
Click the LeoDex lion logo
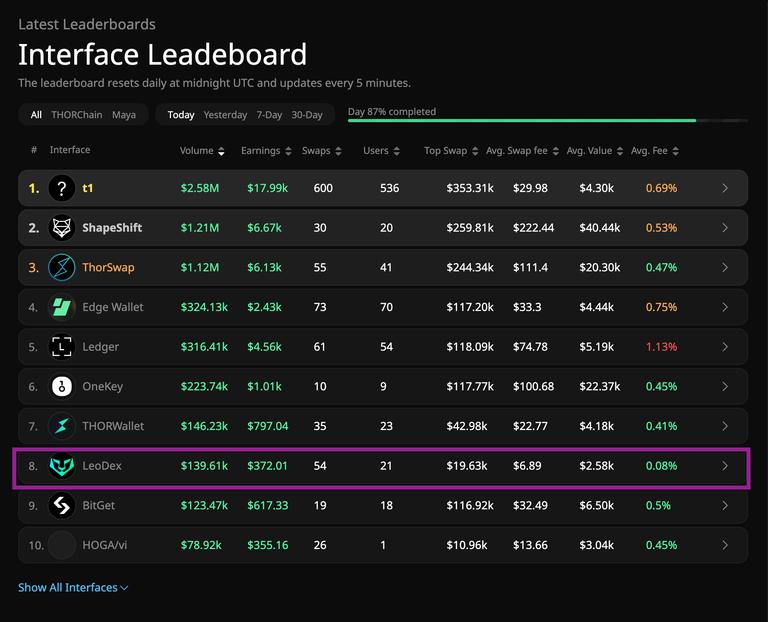62,466
